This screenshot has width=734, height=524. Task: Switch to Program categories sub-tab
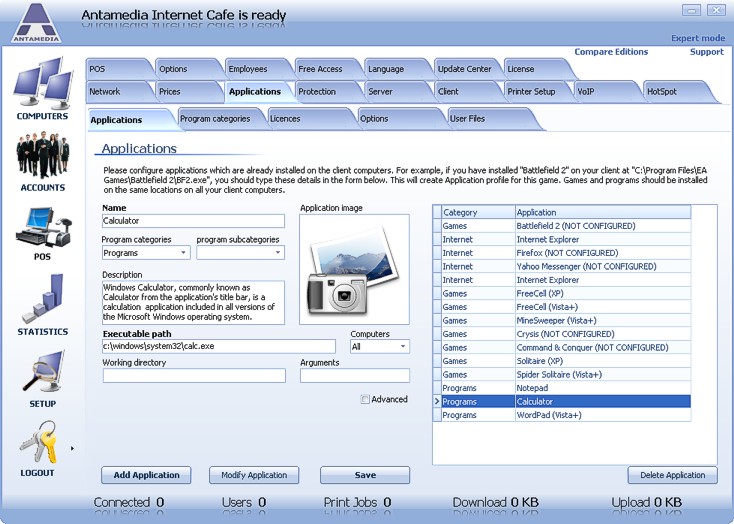coord(219,119)
